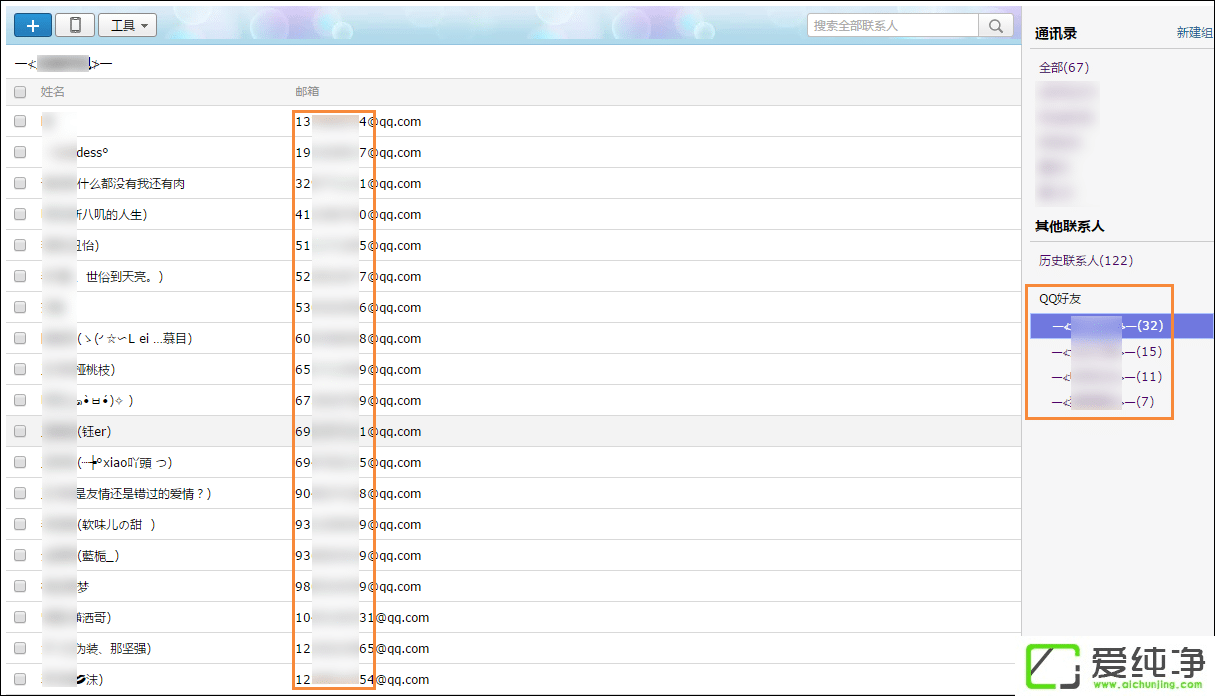Select the QQ friend group with (15)

tap(1107, 352)
